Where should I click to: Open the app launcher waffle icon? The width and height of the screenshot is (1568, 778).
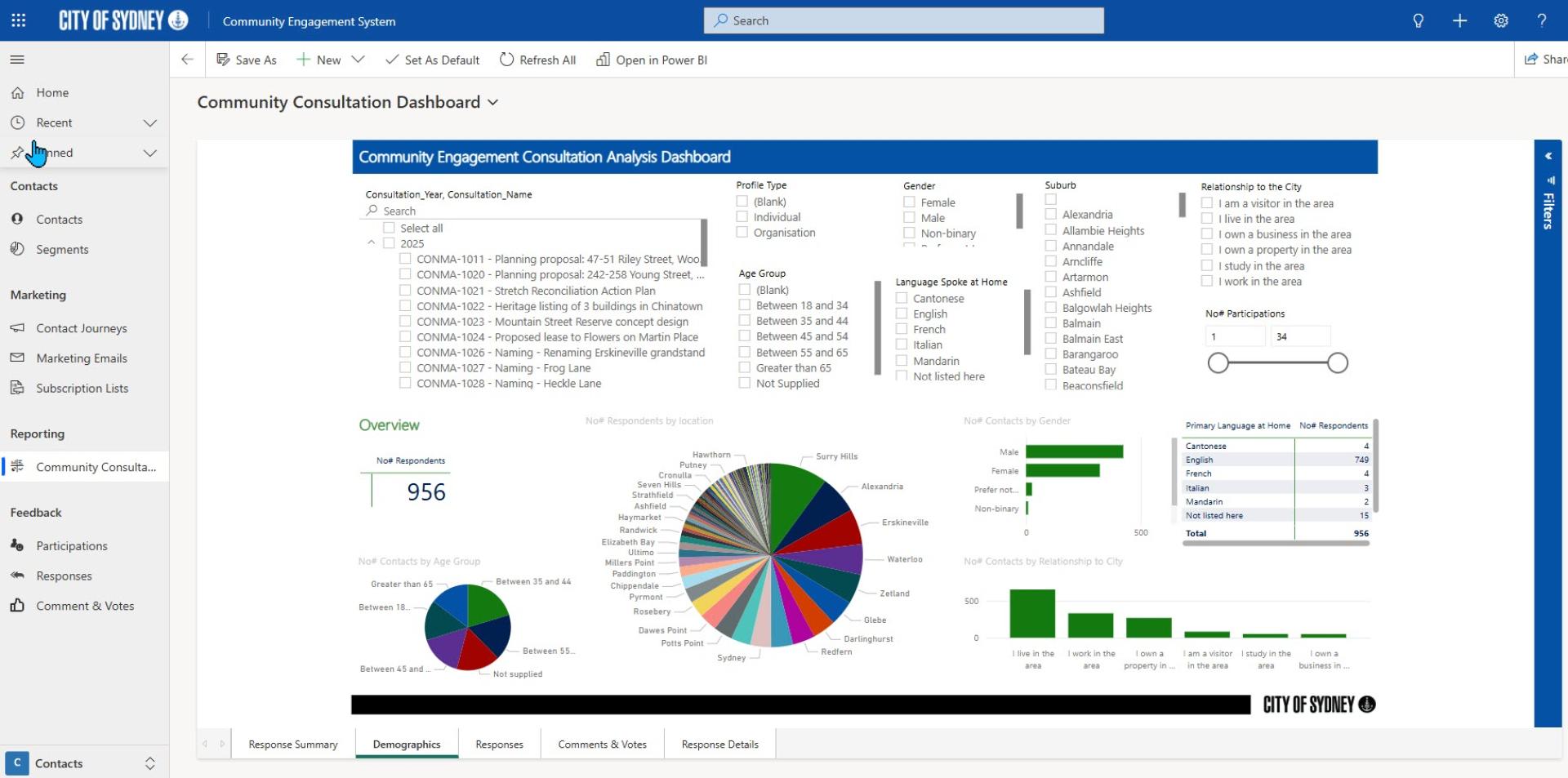pos(18,20)
